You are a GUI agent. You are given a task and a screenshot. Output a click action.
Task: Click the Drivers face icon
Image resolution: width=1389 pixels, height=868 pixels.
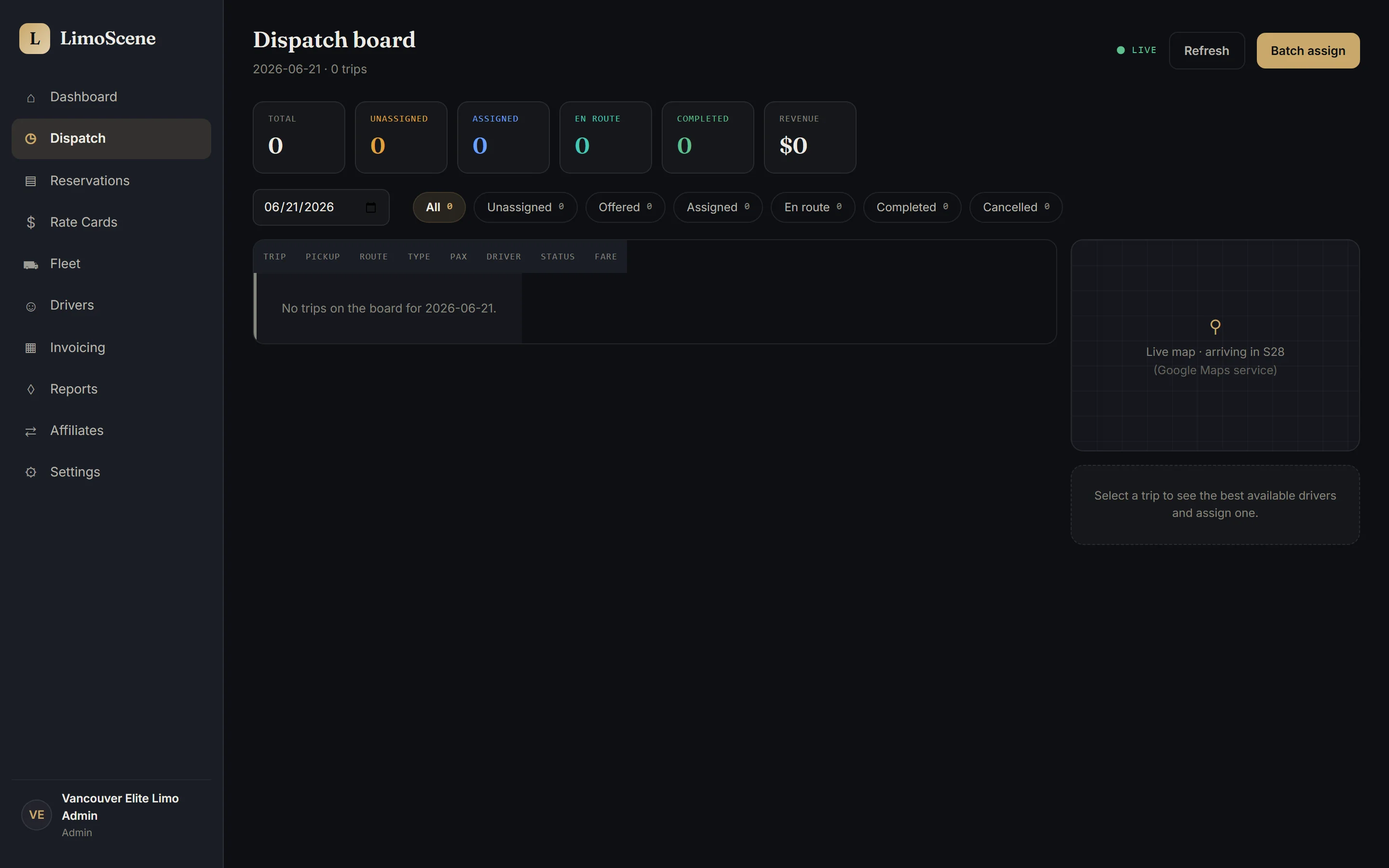point(31,307)
